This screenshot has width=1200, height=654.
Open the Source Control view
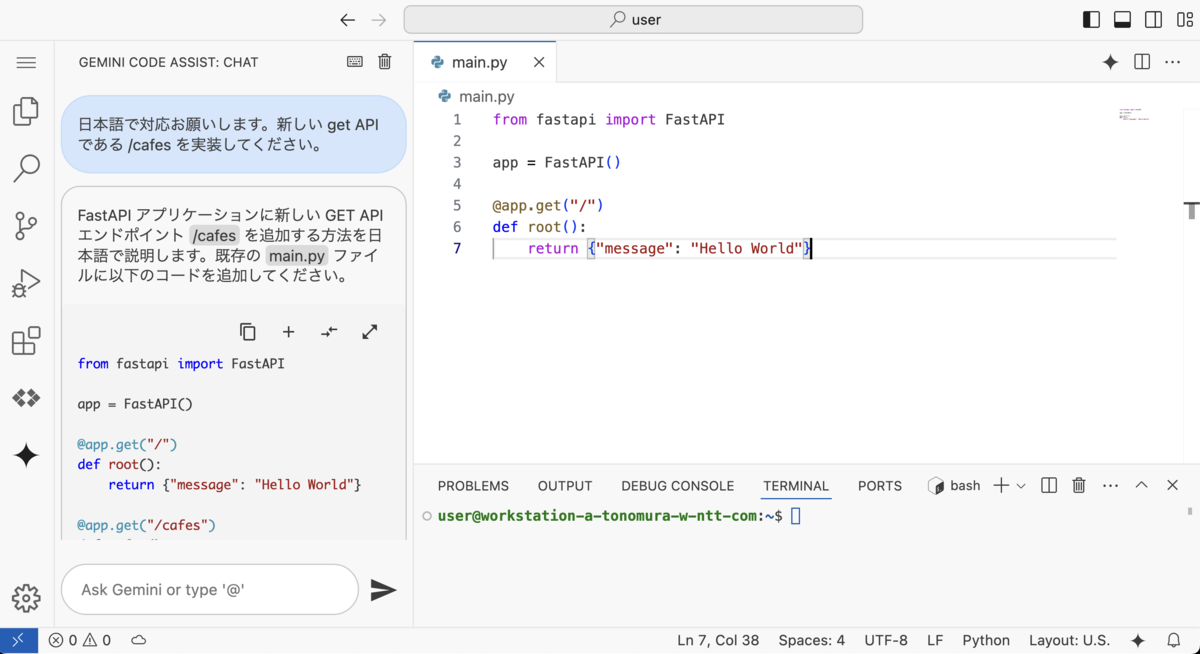click(26, 226)
